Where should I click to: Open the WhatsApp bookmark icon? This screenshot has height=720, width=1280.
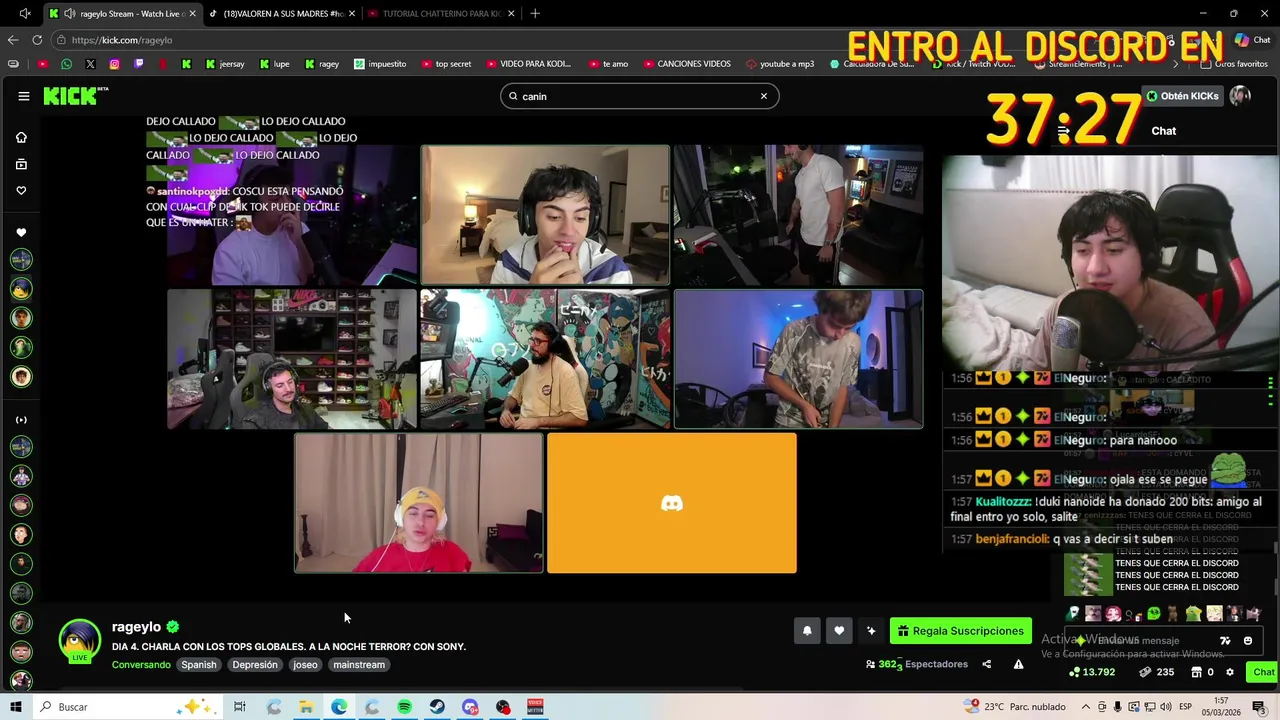[66, 64]
